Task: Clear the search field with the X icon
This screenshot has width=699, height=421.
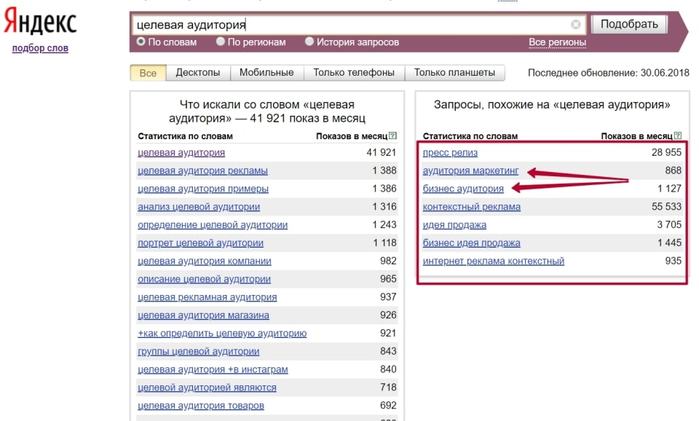Action: (x=576, y=24)
